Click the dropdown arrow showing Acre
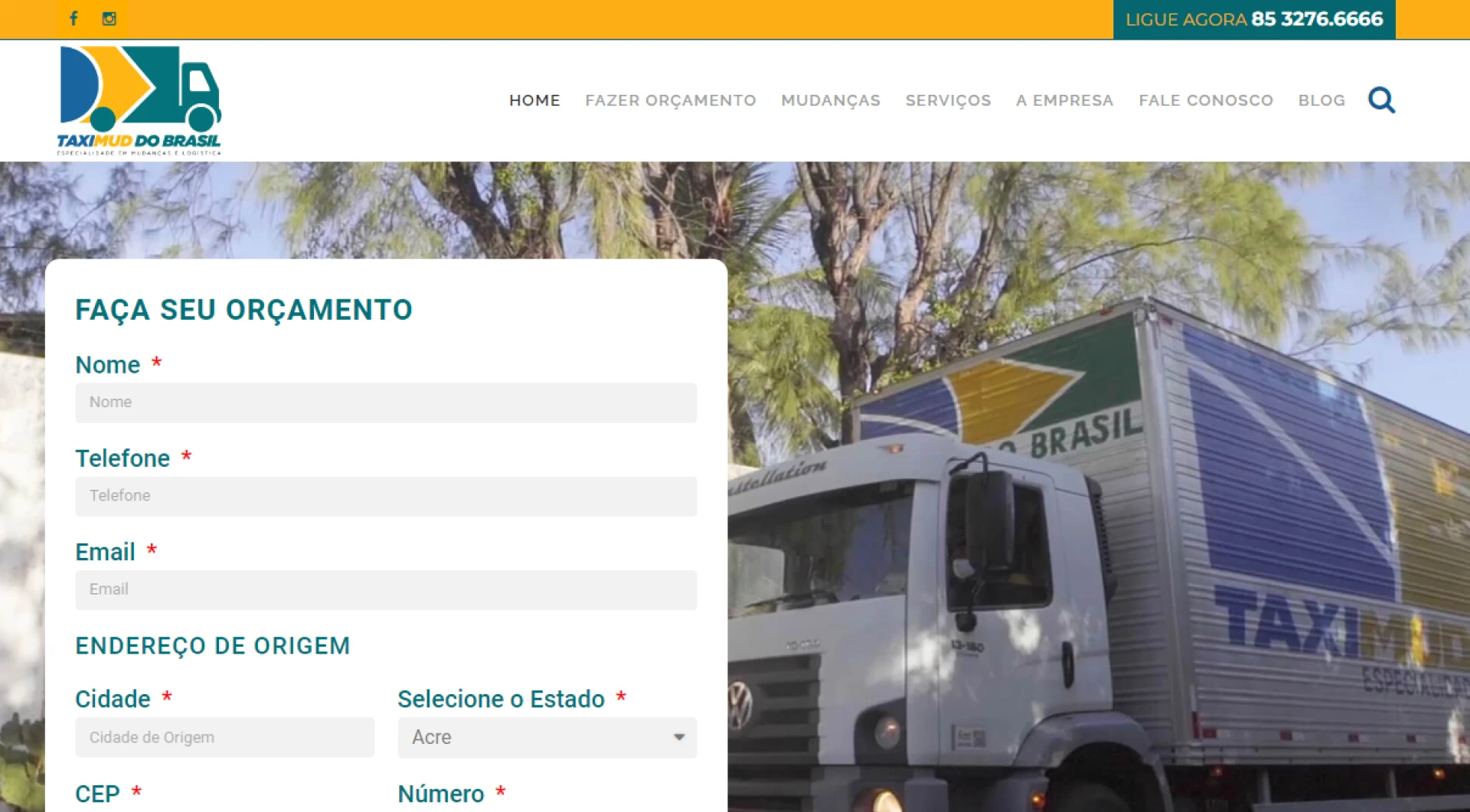Image resolution: width=1470 pixels, height=812 pixels. (x=678, y=737)
